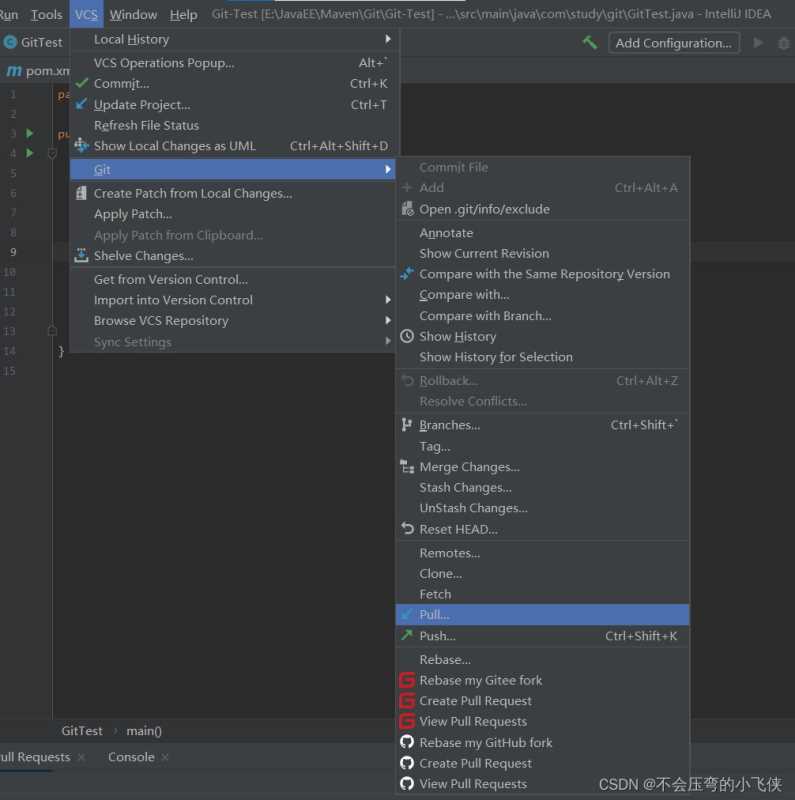Toggle the code fold marker on line 13
Image resolution: width=795 pixels, height=800 pixels.
52,331
